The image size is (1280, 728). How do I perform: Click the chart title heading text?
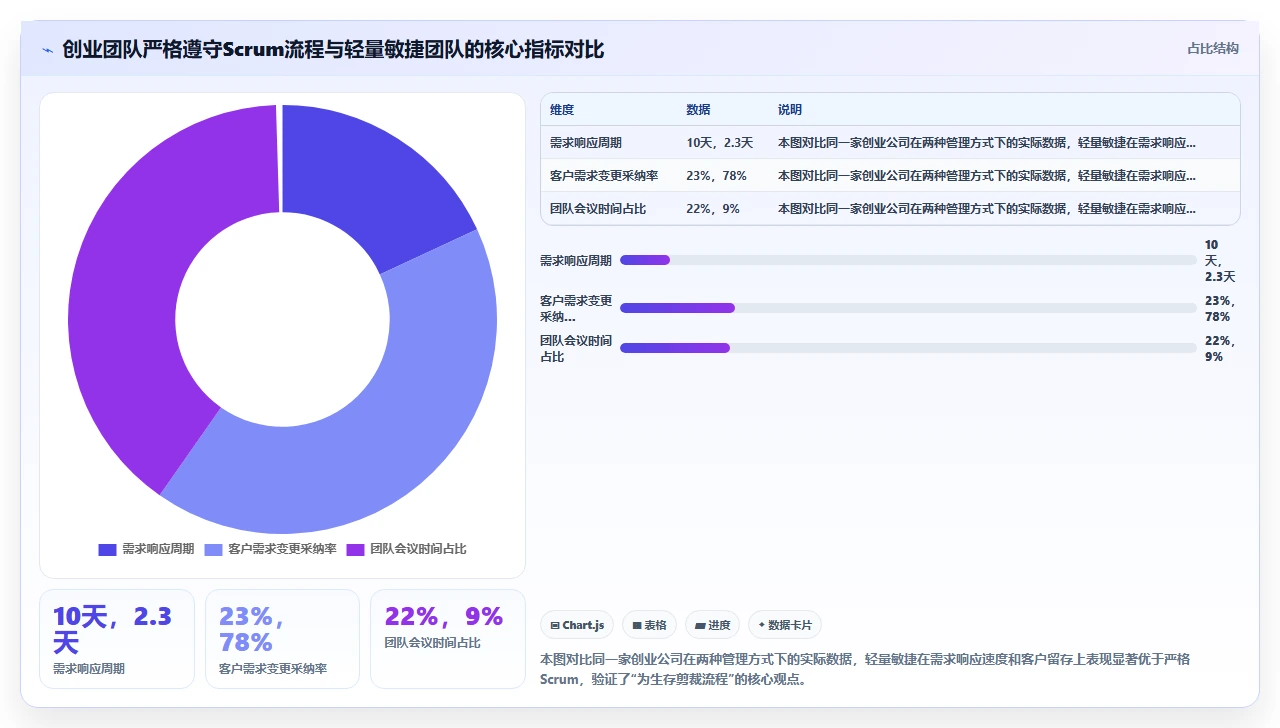pyautogui.click(x=333, y=49)
